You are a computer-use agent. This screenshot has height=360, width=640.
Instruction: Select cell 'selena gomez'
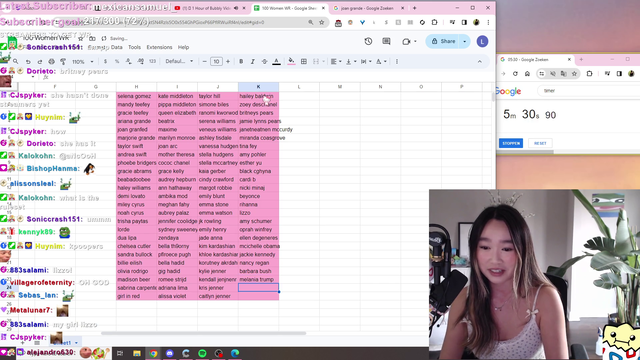136,96
